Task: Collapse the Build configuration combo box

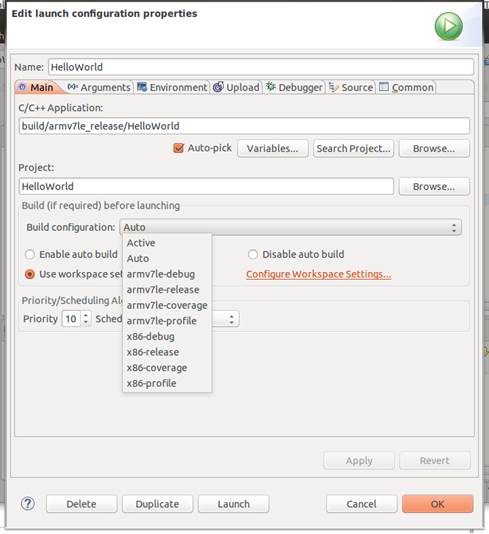Action: pyautogui.click(x=290, y=227)
